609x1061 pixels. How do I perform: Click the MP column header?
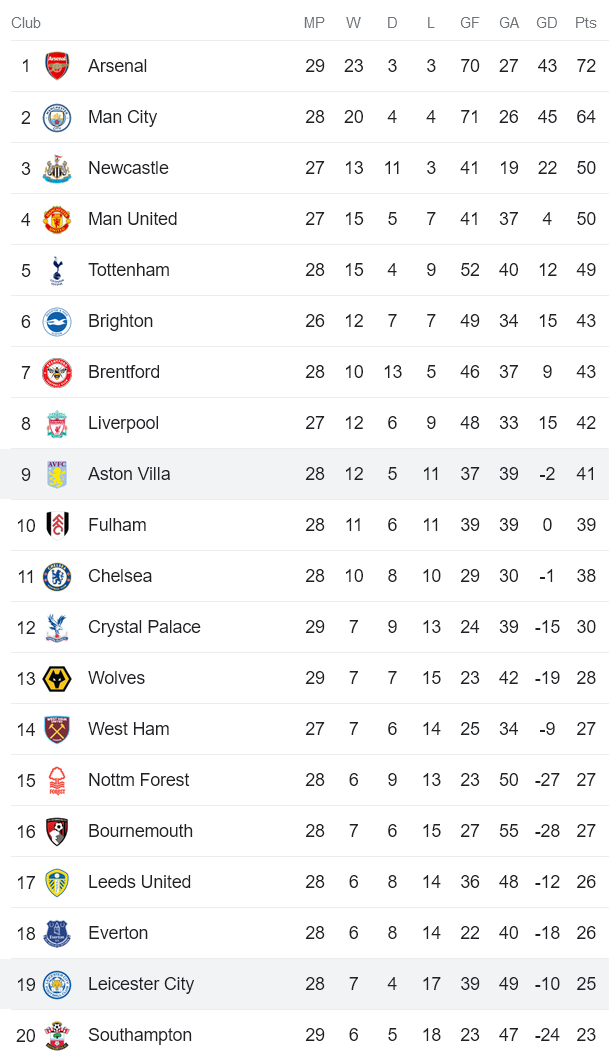tap(314, 23)
